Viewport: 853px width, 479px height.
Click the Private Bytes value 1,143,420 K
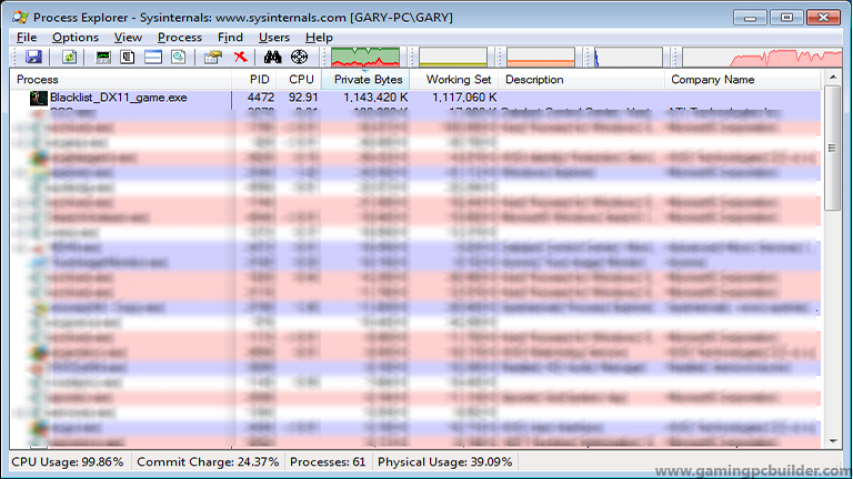click(375, 98)
